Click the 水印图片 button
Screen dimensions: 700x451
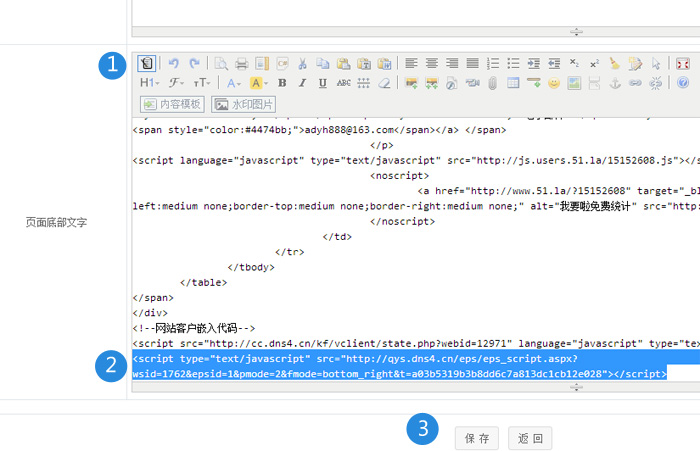[244, 104]
